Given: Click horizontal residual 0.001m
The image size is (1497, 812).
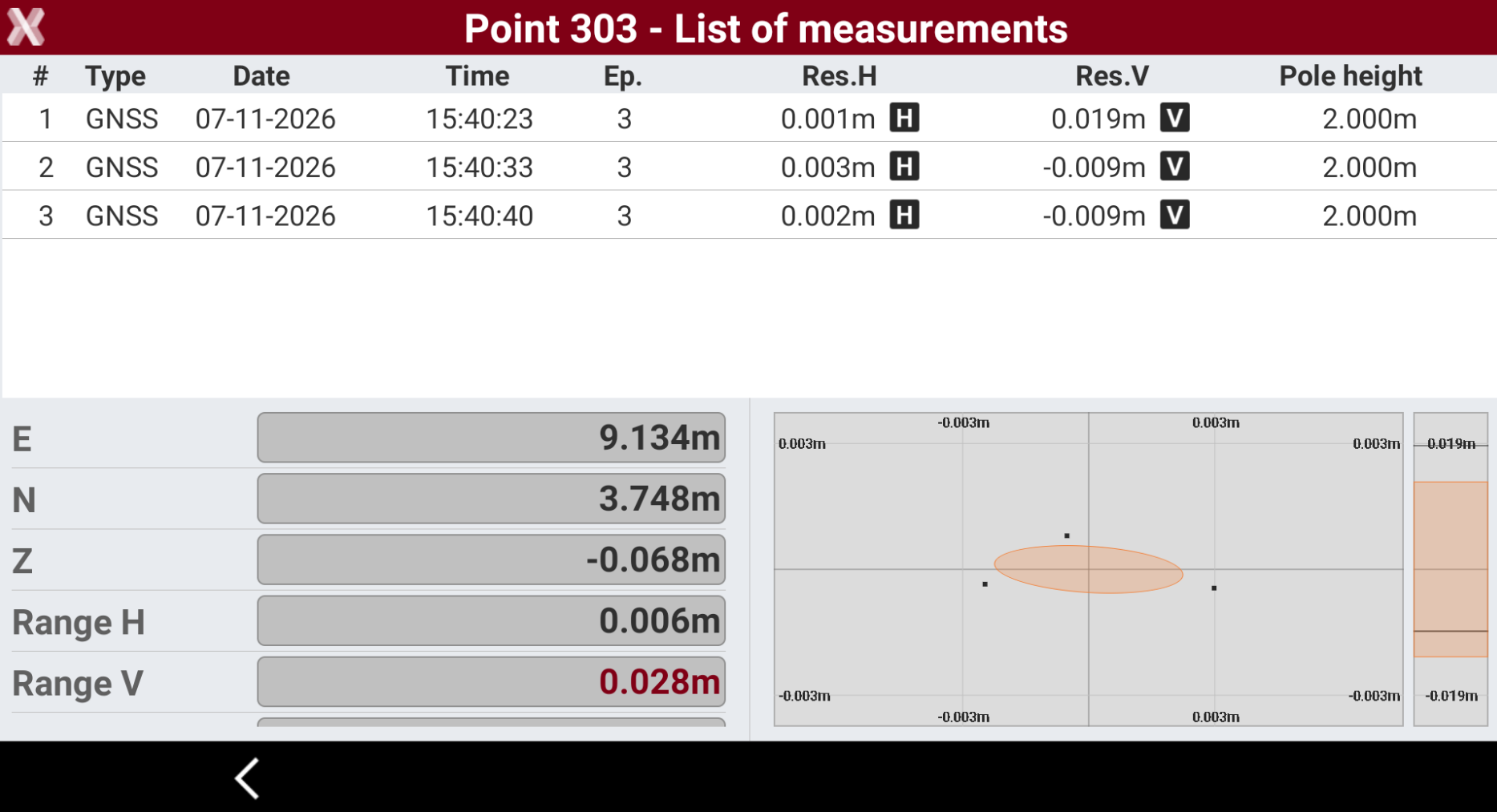Looking at the screenshot, I should click(828, 119).
